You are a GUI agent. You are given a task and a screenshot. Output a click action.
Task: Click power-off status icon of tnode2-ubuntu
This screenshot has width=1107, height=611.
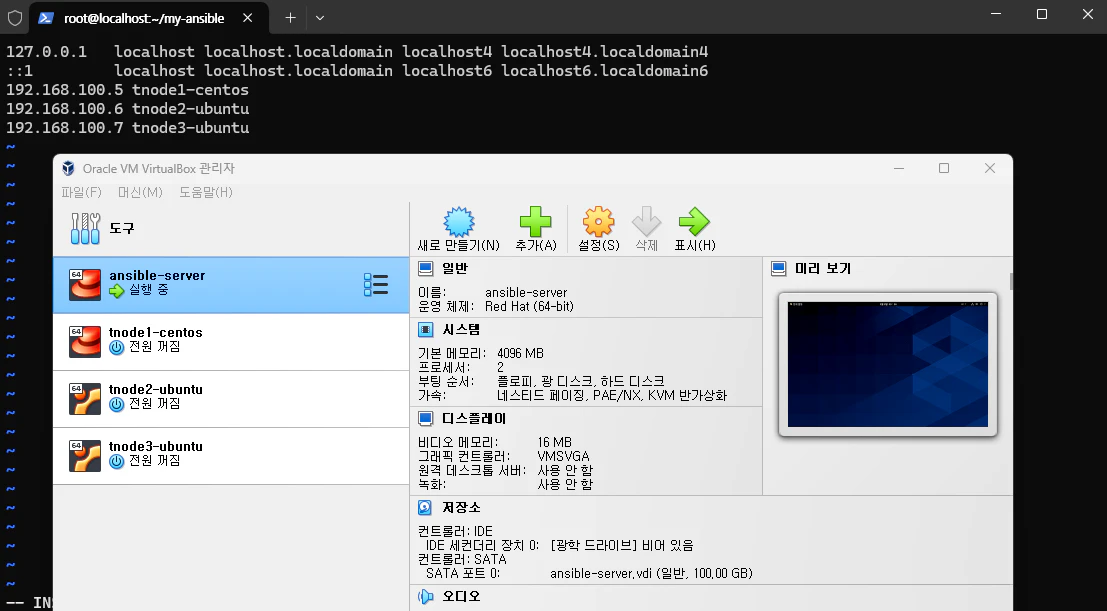coord(116,404)
